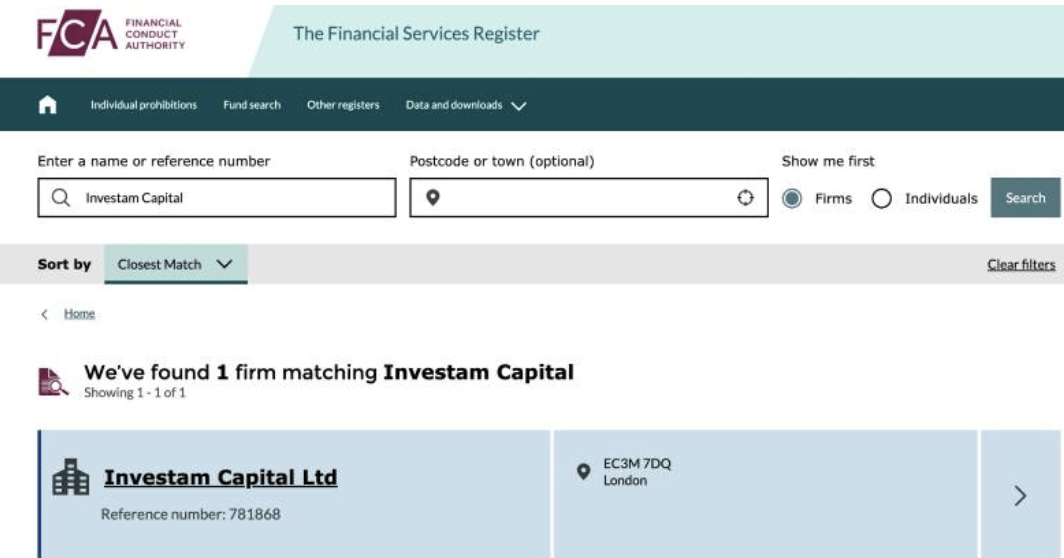Expand the Data and downloads menu
Screen dimensions: 1064x558
[x=465, y=105]
